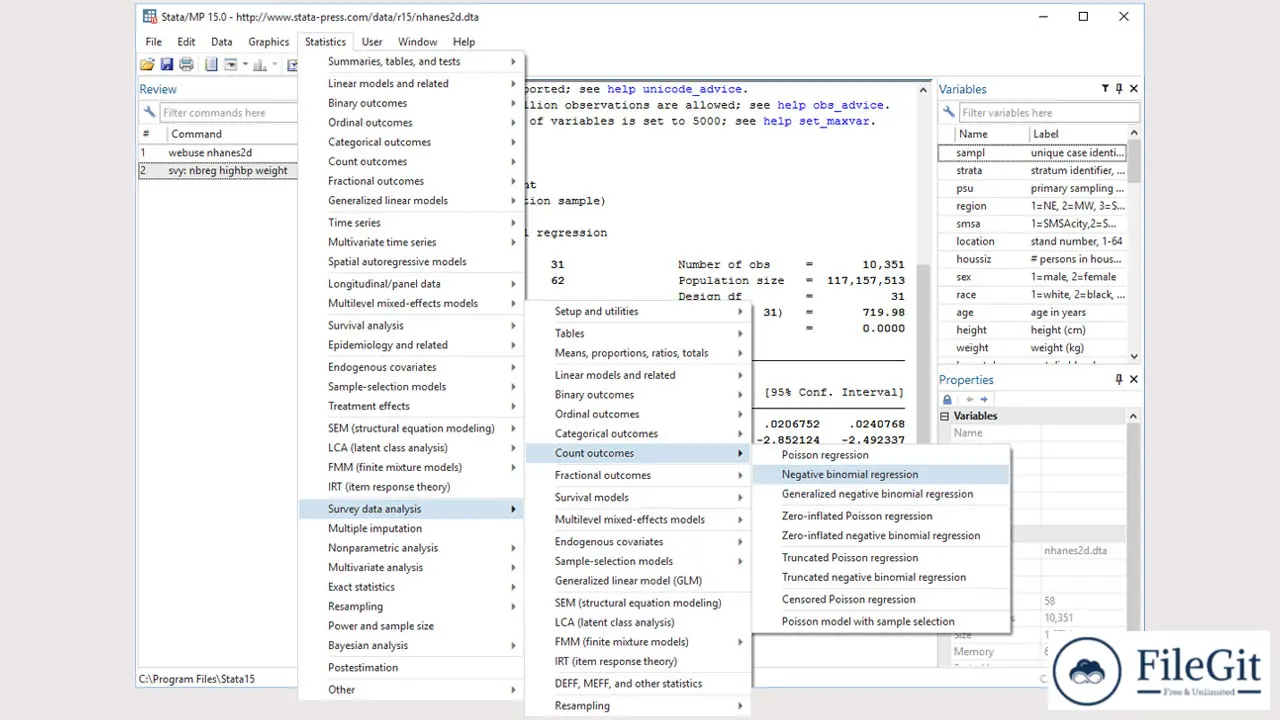Open the Window menu
This screenshot has width=1280, height=720.
coord(417,42)
